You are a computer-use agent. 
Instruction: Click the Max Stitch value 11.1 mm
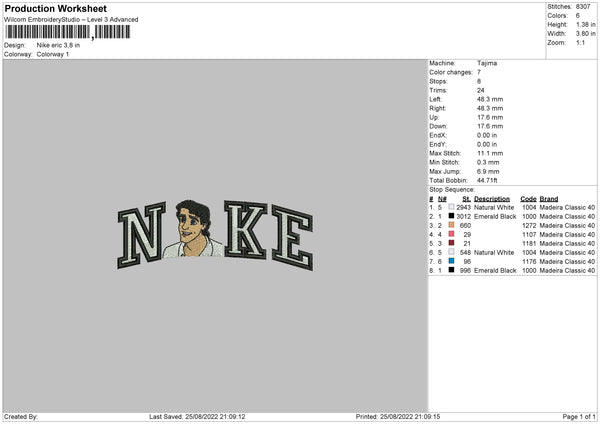click(x=490, y=153)
